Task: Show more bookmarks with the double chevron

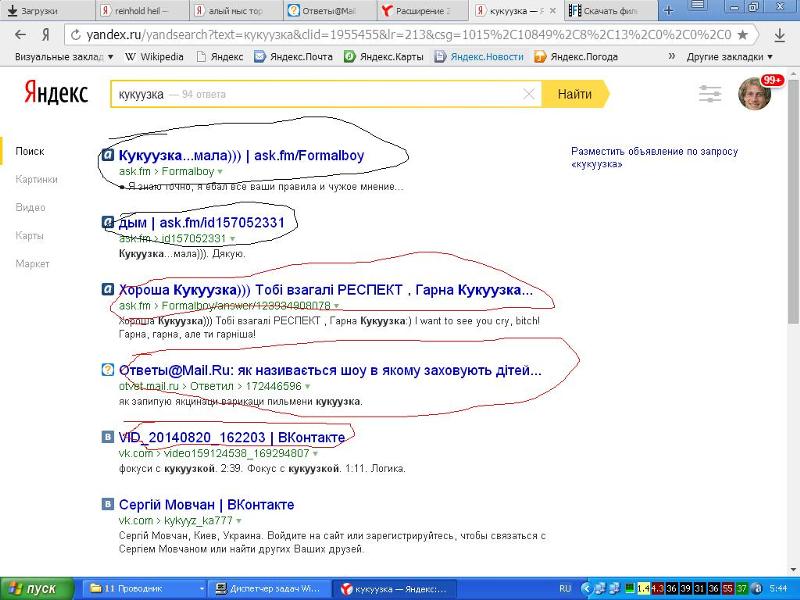Action: (x=672, y=56)
